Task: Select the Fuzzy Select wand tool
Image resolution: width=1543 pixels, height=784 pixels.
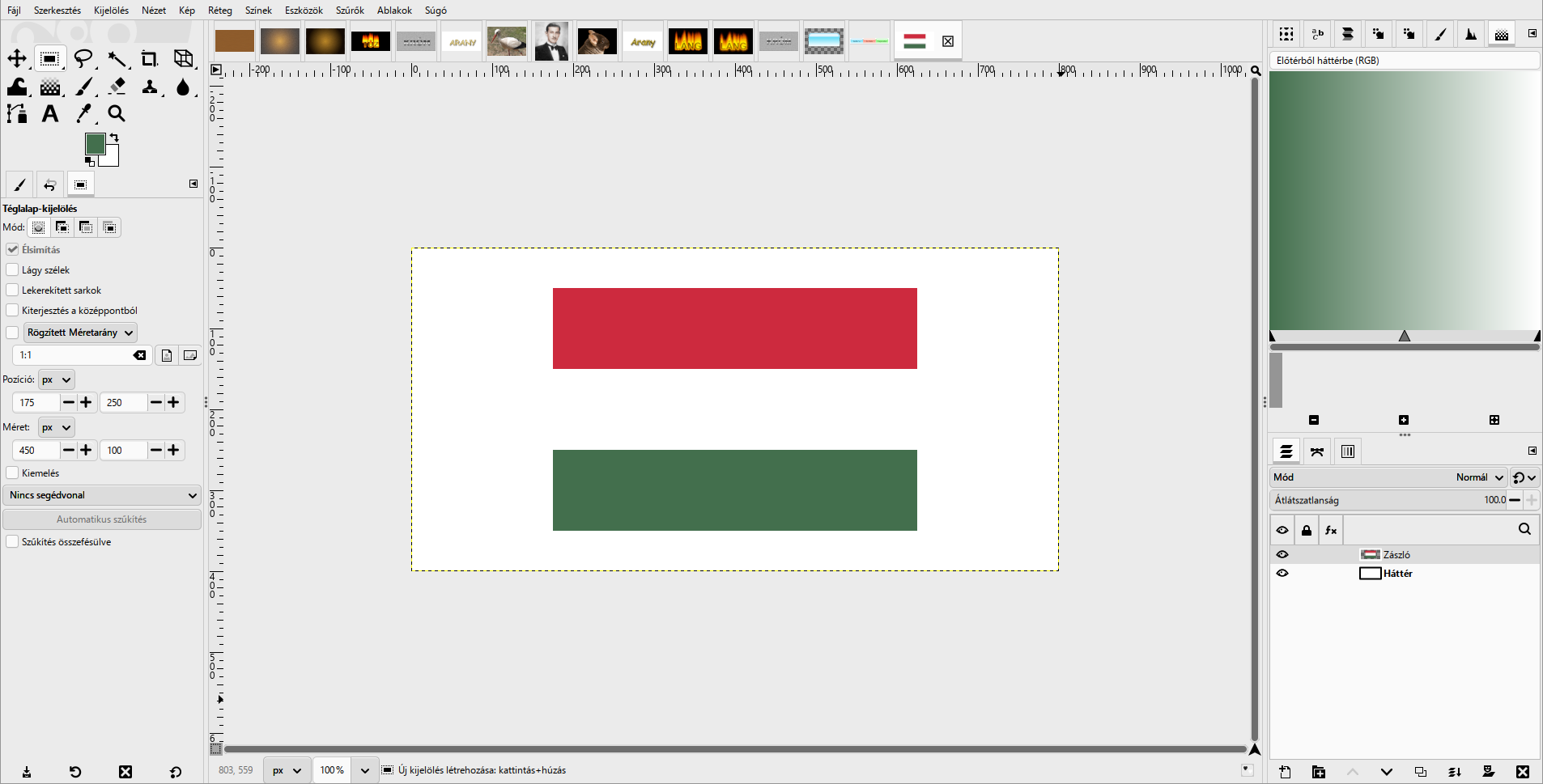Action: coord(117,59)
